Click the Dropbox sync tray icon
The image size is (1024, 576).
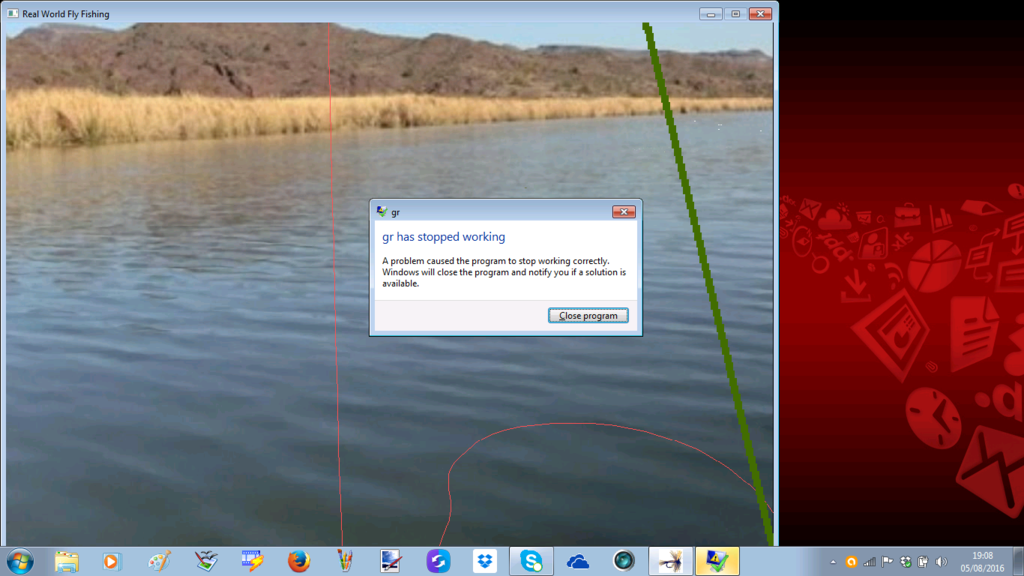click(905, 562)
